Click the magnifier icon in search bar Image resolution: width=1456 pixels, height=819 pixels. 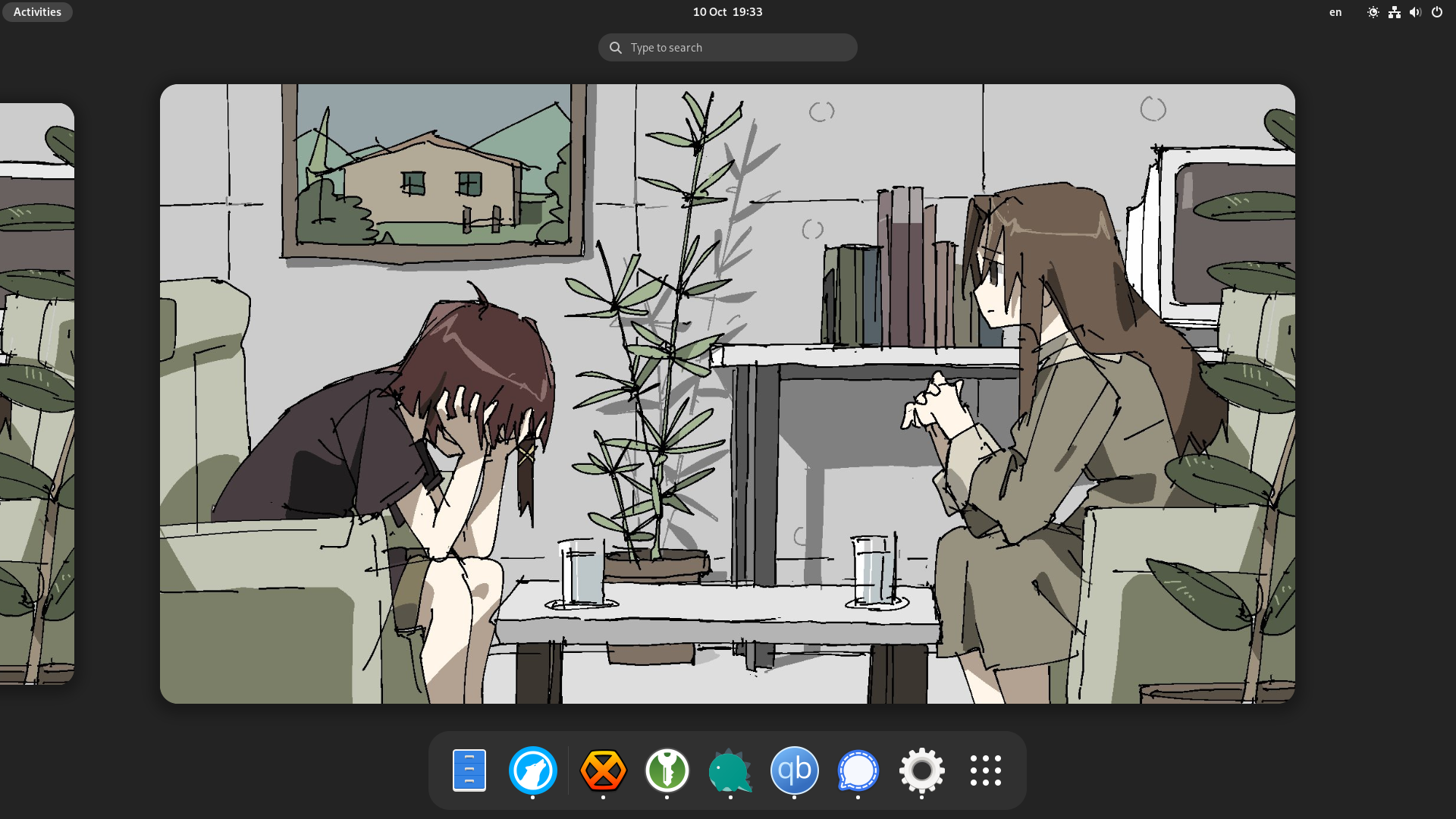point(616,48)
